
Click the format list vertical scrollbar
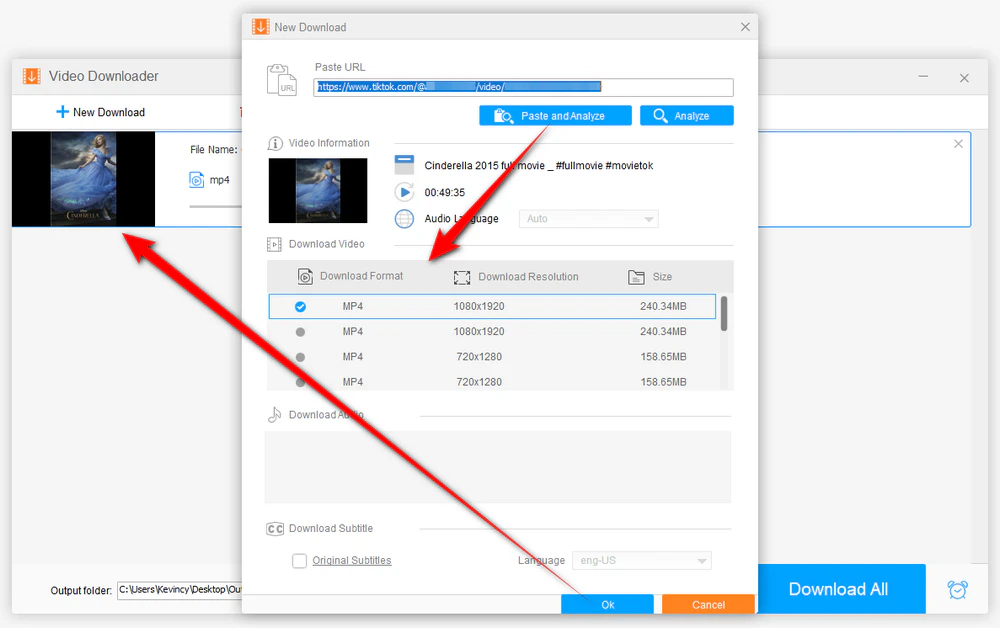724,314
